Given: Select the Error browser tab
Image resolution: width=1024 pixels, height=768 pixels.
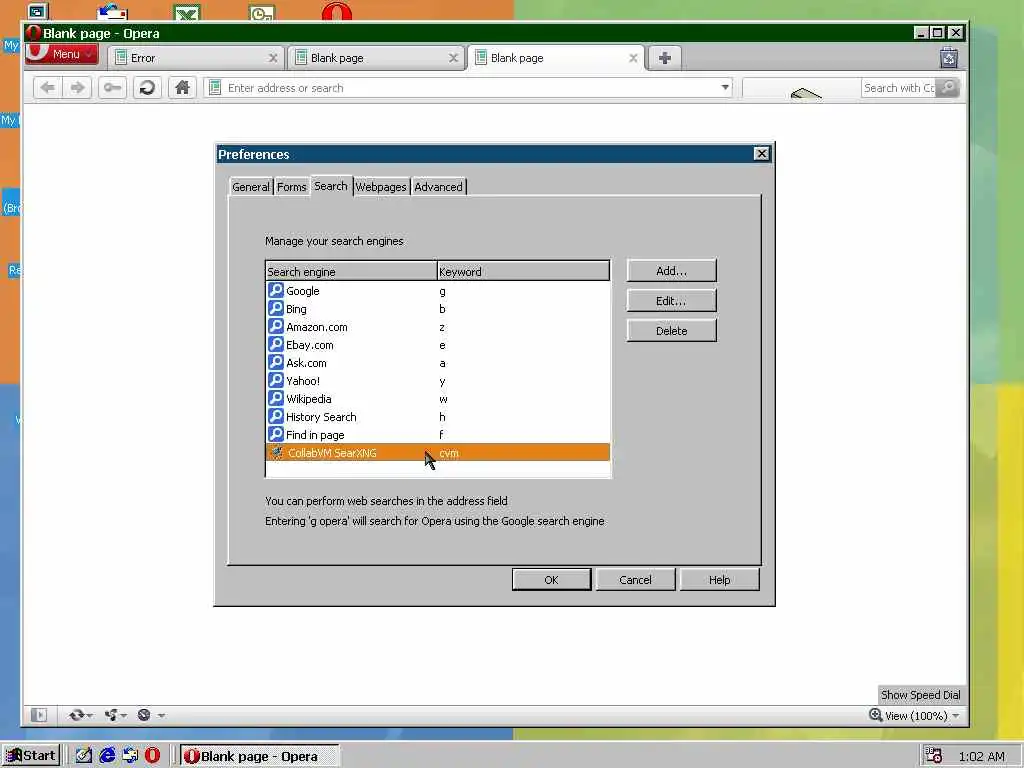Looking at the screenshot, I should [196, 58].
